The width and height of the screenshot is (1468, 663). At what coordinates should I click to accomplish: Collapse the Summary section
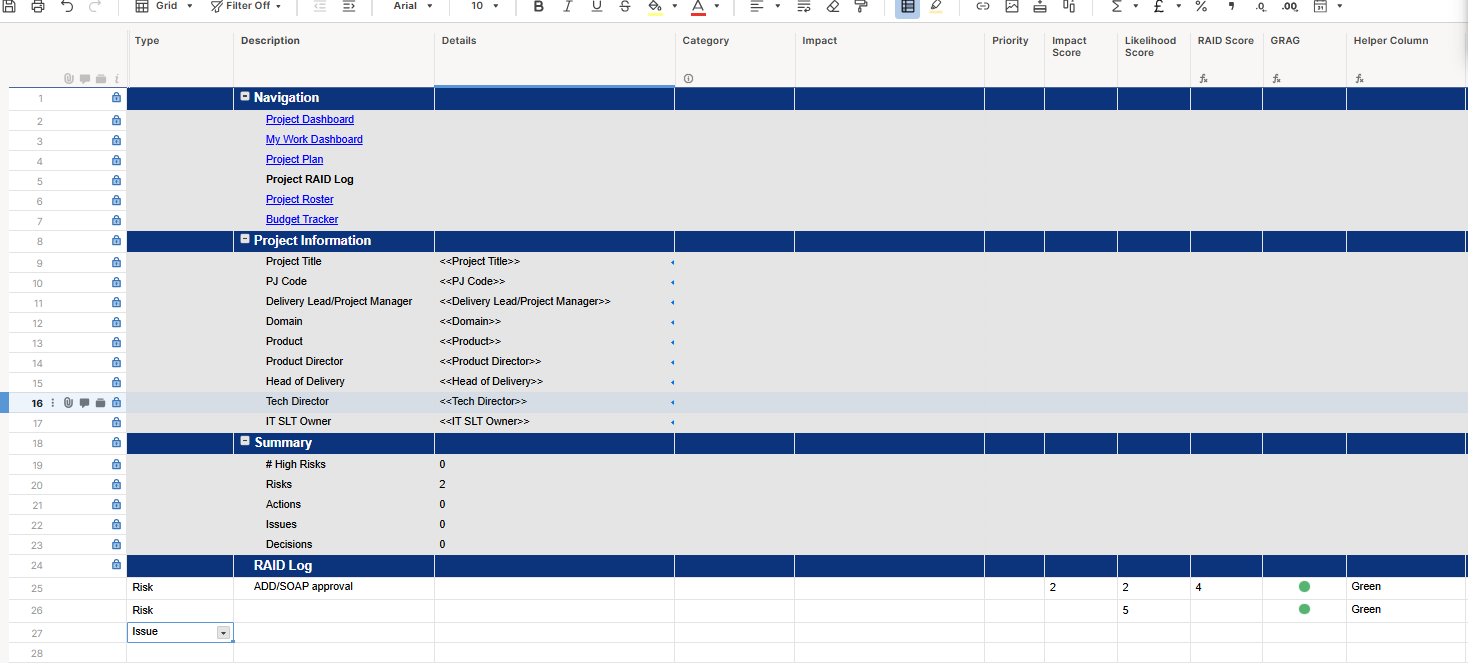[x=245, y=441]
